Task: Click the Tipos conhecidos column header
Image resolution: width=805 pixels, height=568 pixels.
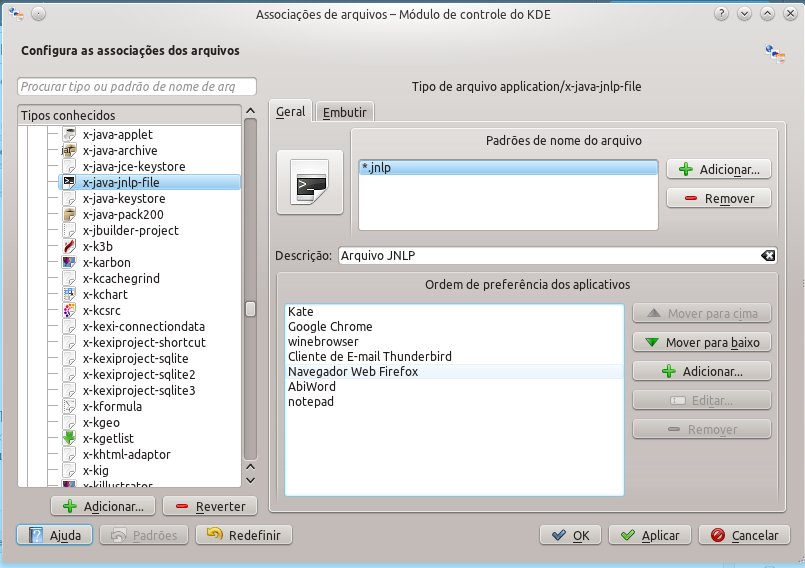Action: tap(129, 115)
